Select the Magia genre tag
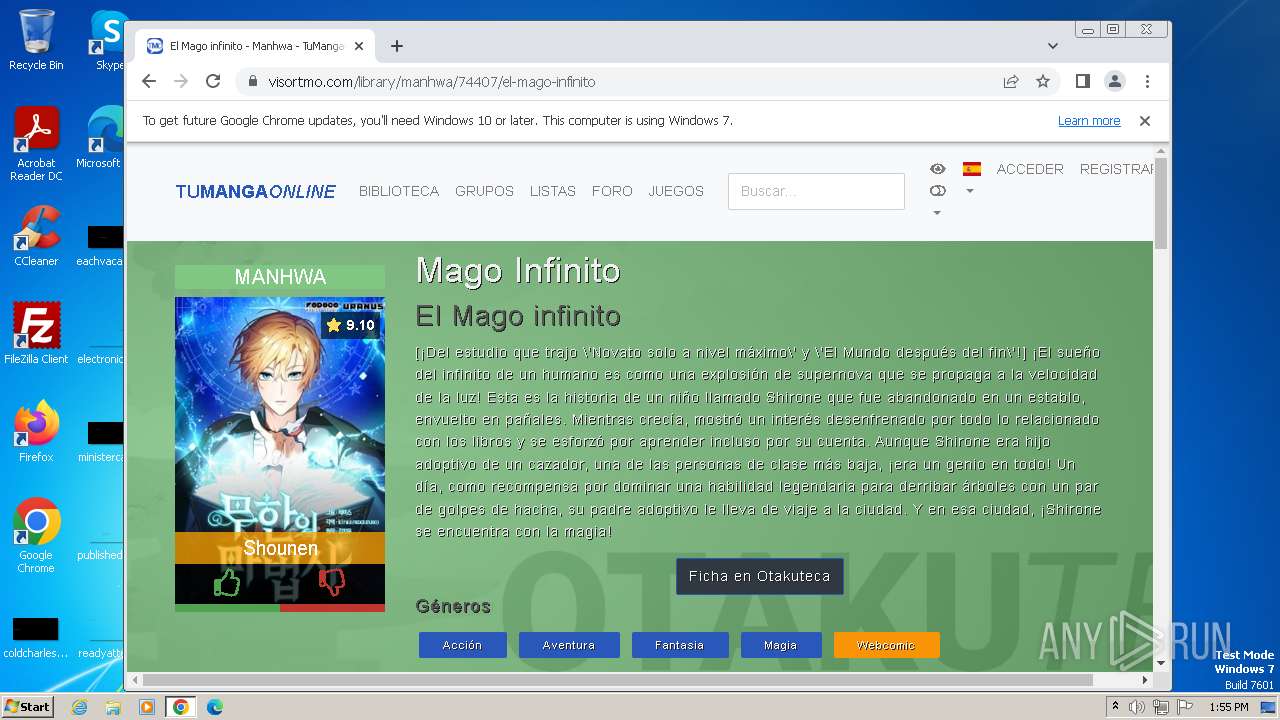 tap(781, 645)
